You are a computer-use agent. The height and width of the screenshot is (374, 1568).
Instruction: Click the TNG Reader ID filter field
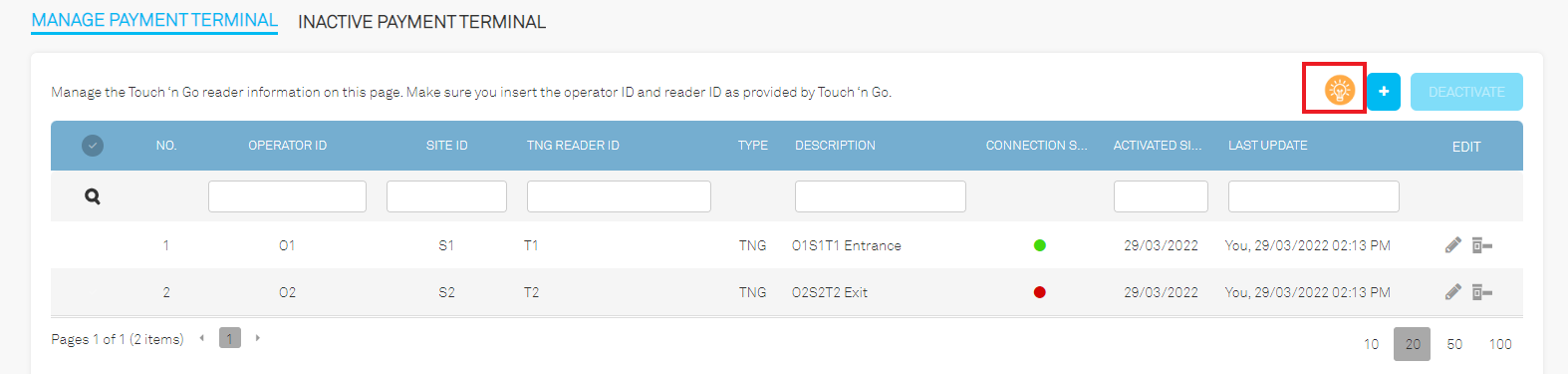point(619,196)
